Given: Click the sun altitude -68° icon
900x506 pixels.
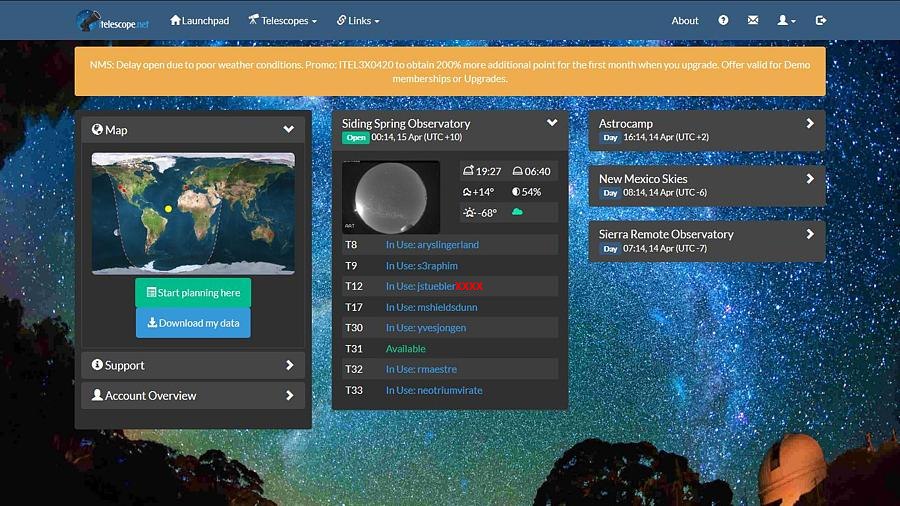Looking at the screenshot, I should 469,213.
